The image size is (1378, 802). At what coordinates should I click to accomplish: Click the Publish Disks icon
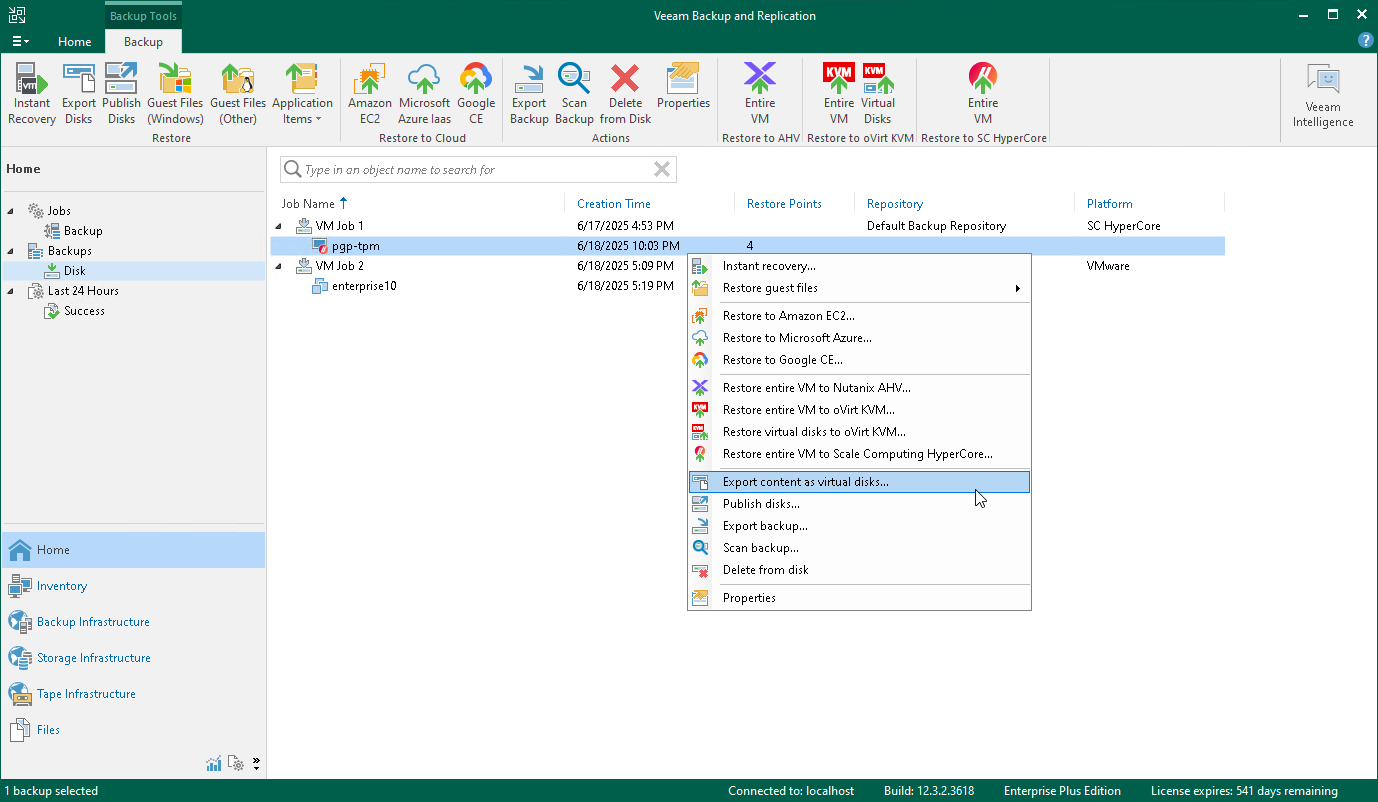click(120, 90)
